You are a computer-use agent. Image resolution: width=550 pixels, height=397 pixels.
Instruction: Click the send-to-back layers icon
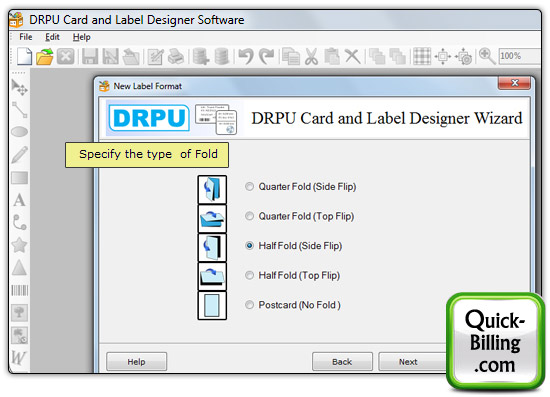click(397, 56)
